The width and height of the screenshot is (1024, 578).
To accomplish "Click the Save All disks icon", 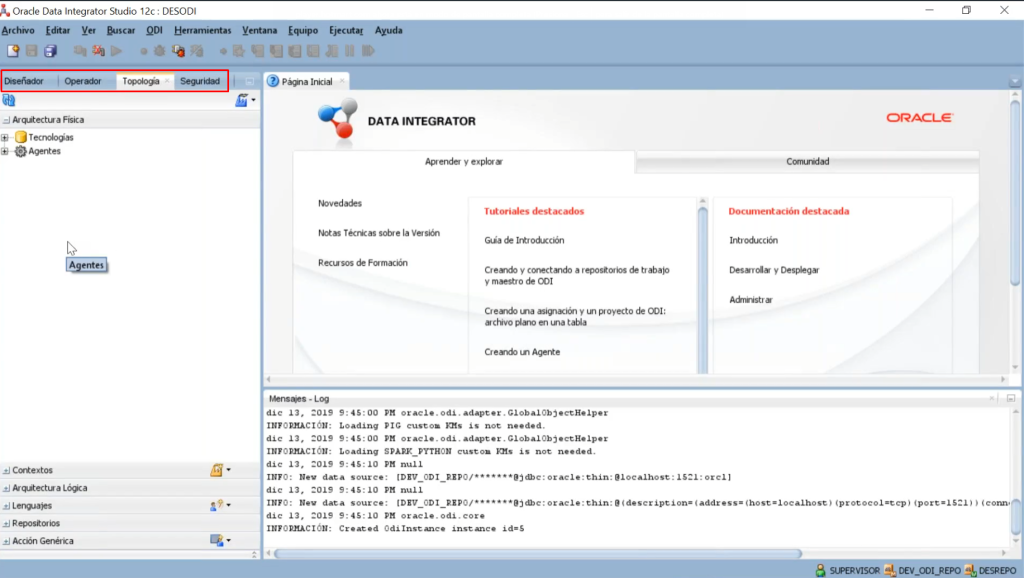I will [50, 51].
